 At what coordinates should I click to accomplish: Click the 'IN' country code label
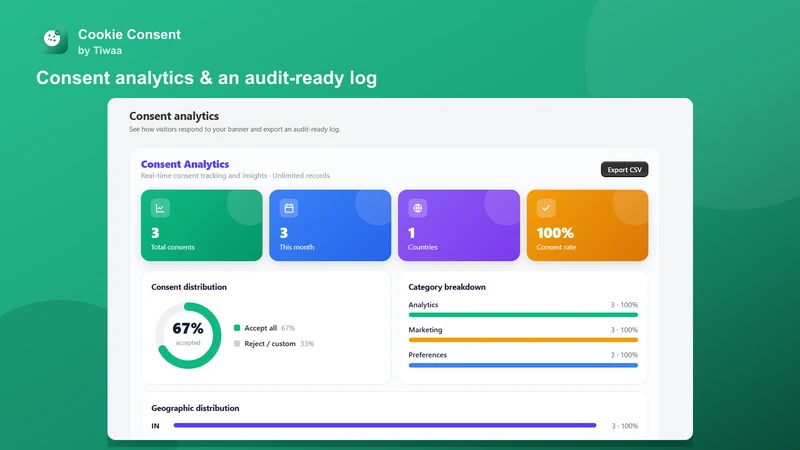tap(155, 426)
